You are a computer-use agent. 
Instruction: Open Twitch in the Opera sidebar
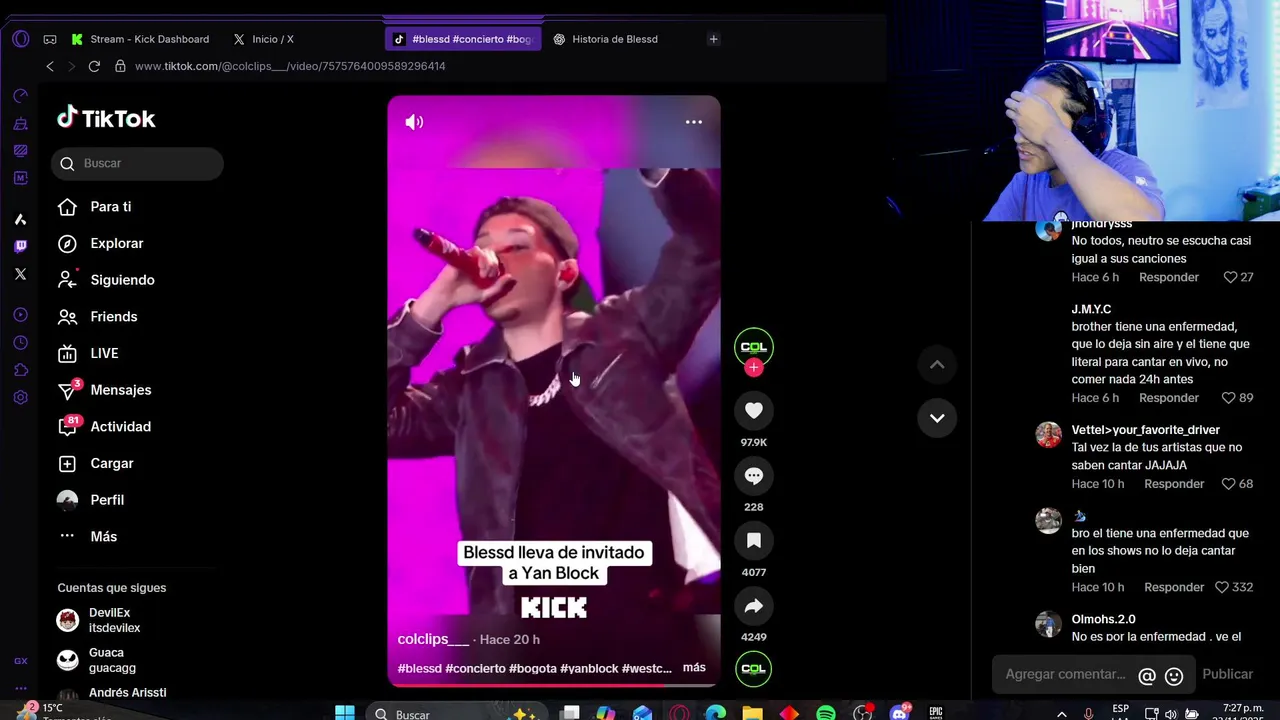click(20, 246)
